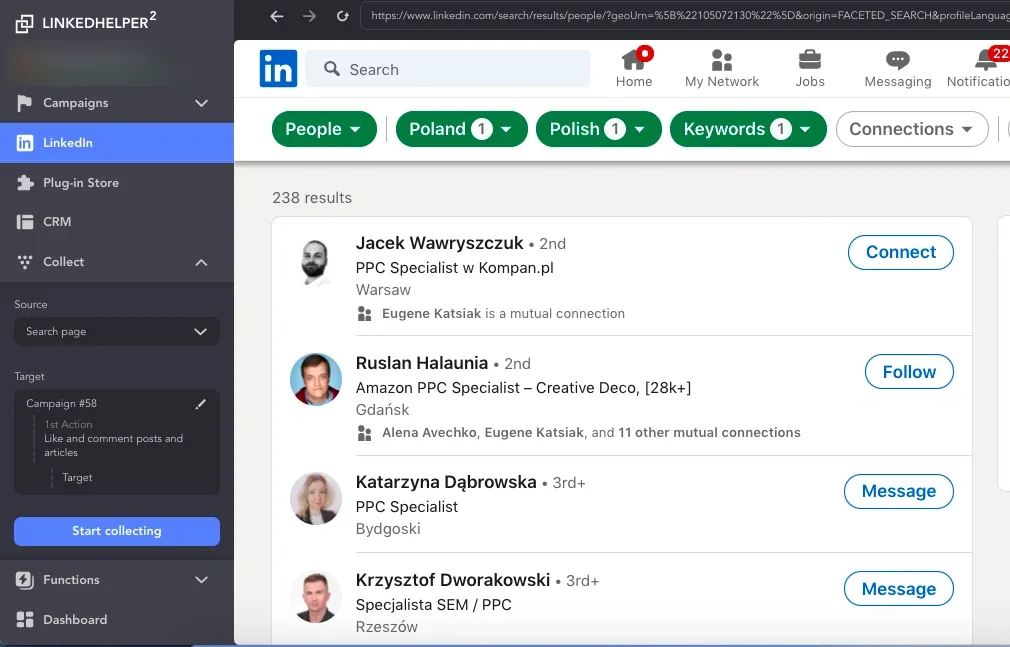Click 'PPC Specialist w Kompan.pl' headline
Viewport: 1010px width, 647px height.
coord(455,268)
